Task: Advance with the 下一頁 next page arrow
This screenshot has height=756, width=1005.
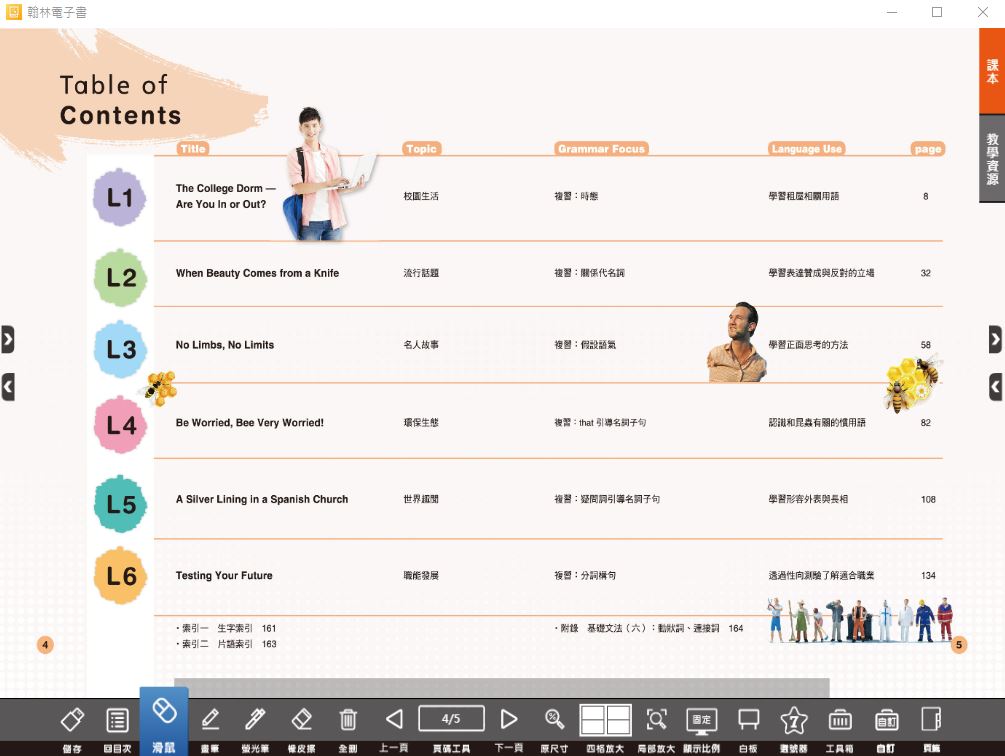Action: pyautogui.click(x=509, y=719)
